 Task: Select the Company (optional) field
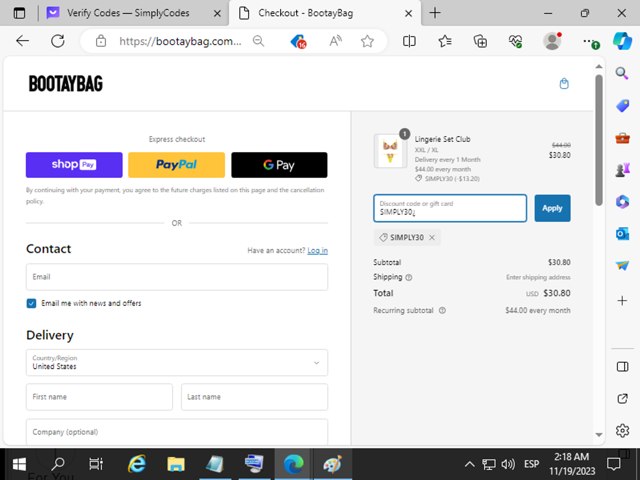(177, 432)
